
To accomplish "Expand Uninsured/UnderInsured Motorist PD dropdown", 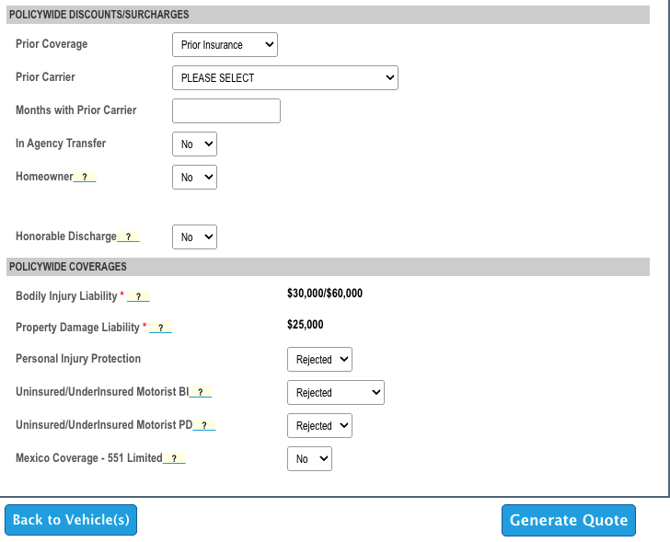I will pos(319,426).
